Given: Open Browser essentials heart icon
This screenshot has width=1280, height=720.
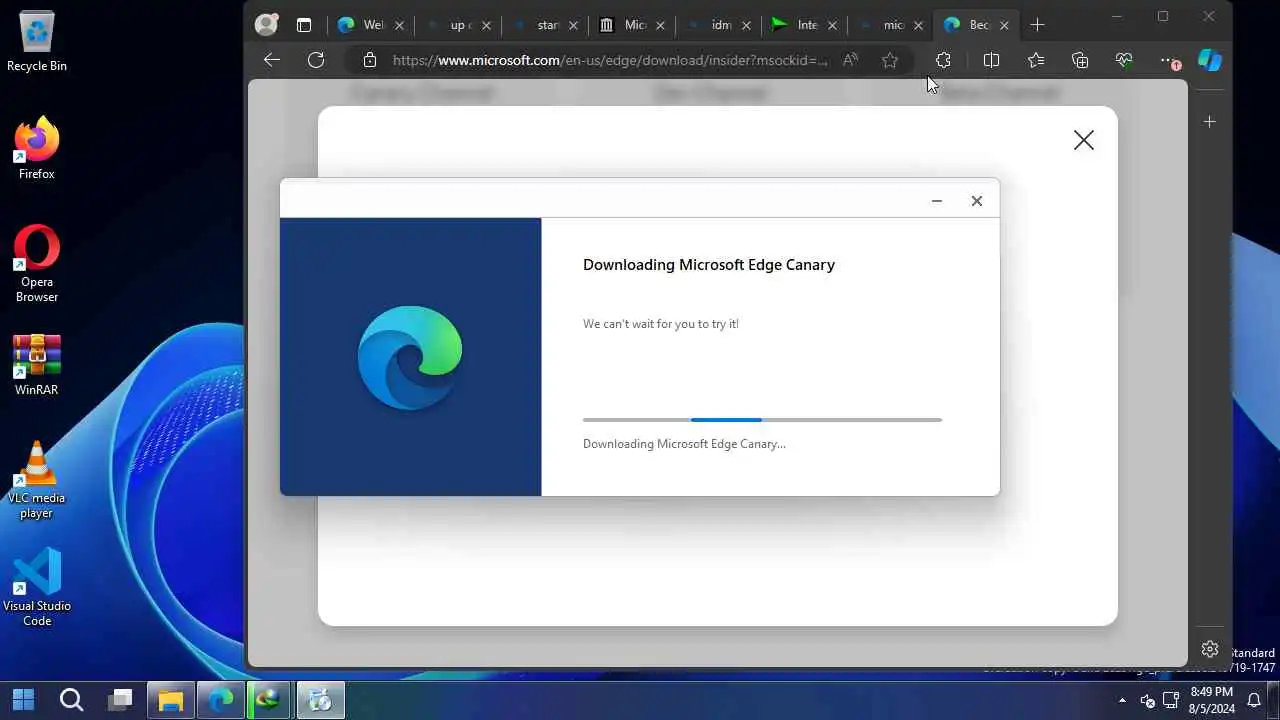Looking at the screenshot, I should [x=1124, y=60].
